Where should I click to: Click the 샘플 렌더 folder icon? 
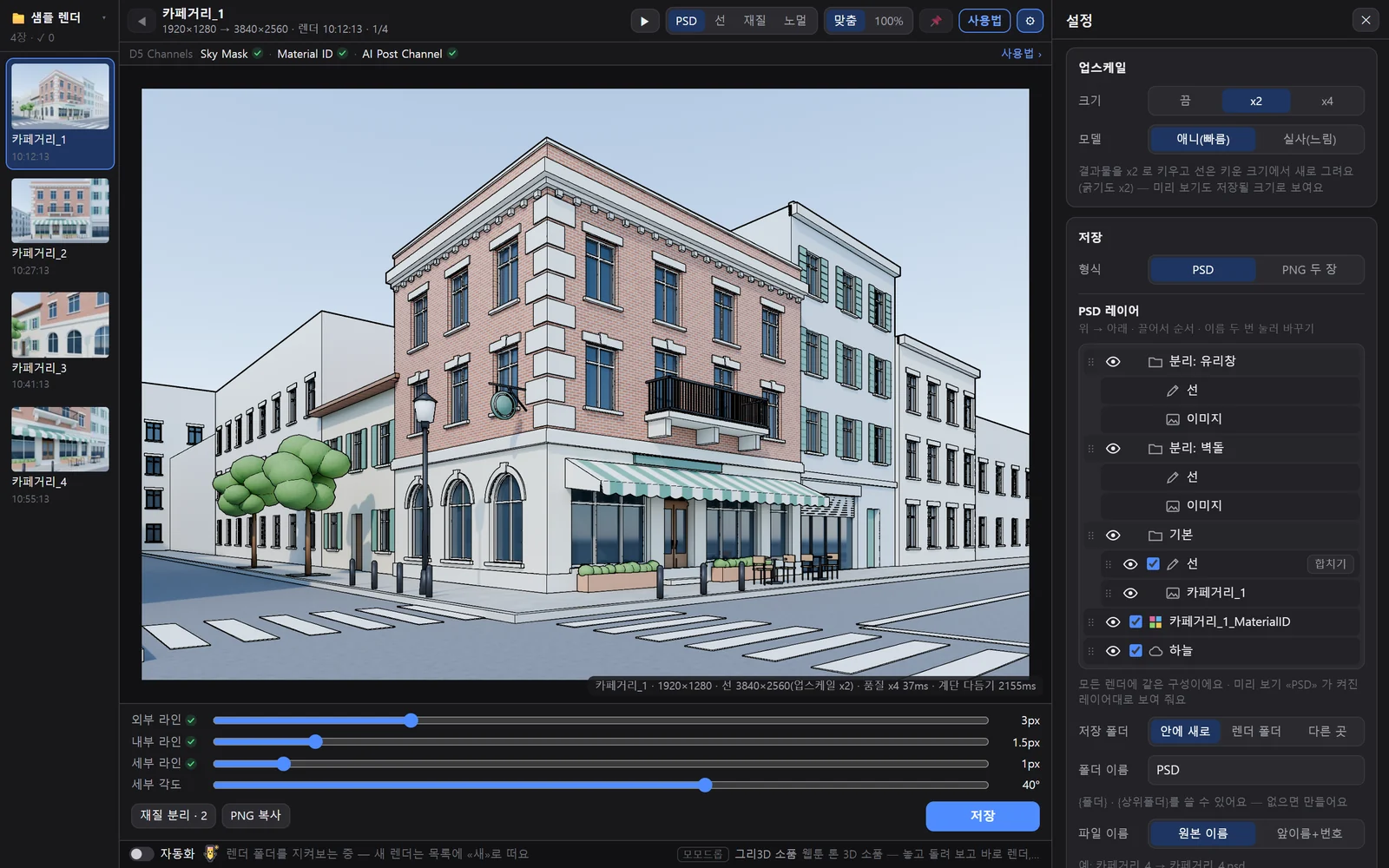18,17
